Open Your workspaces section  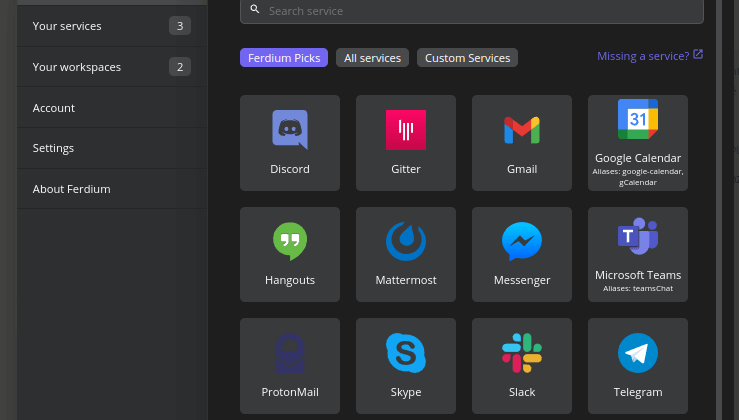(x=112, y=67)
